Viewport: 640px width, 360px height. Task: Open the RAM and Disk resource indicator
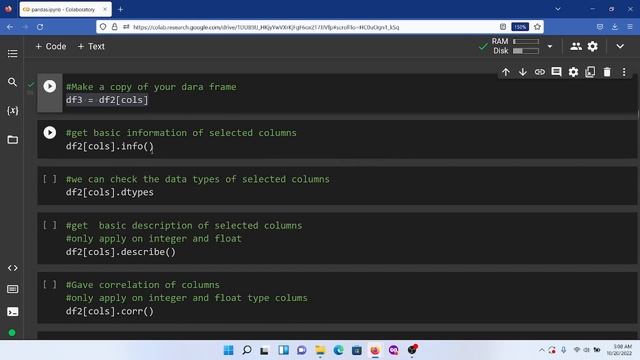516,46
